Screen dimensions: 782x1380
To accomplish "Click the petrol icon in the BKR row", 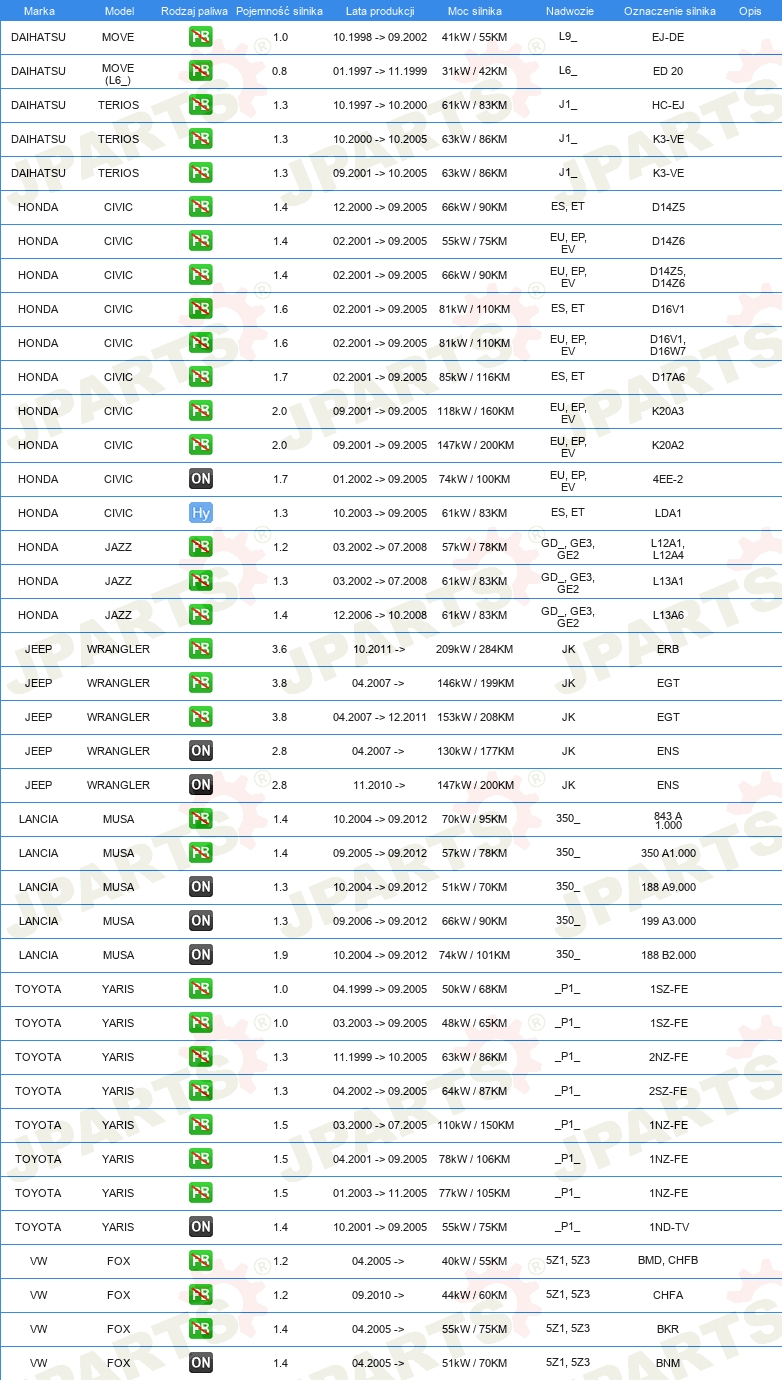I will pos(201,1329).
